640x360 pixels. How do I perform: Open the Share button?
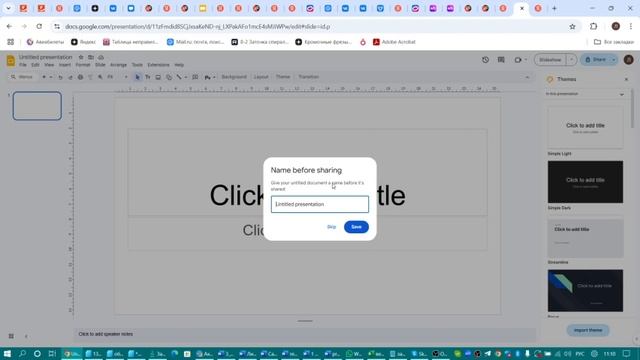point(595,60)
